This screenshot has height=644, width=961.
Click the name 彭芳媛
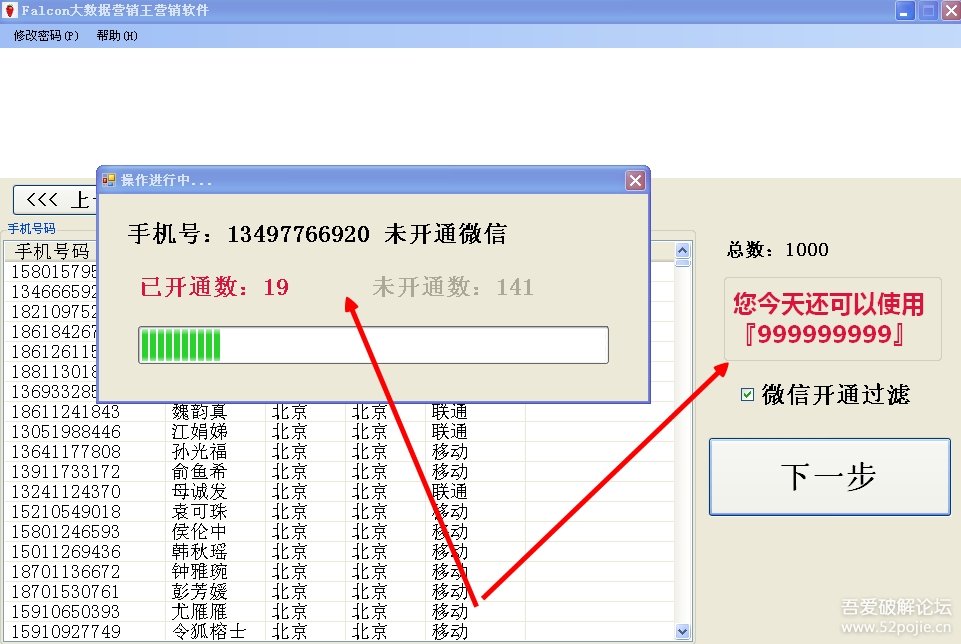199,591
